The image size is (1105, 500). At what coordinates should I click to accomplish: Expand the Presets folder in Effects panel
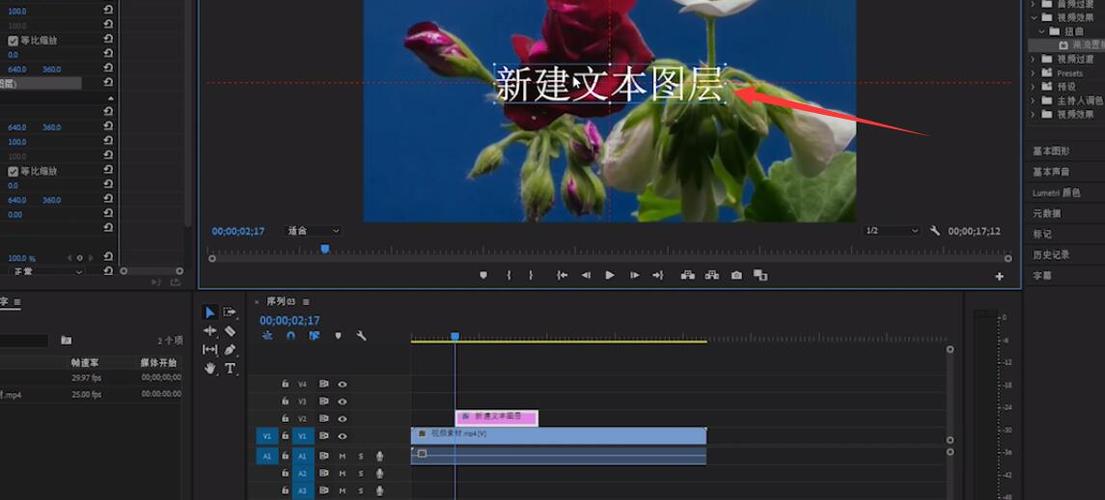tap(1033, 73)
